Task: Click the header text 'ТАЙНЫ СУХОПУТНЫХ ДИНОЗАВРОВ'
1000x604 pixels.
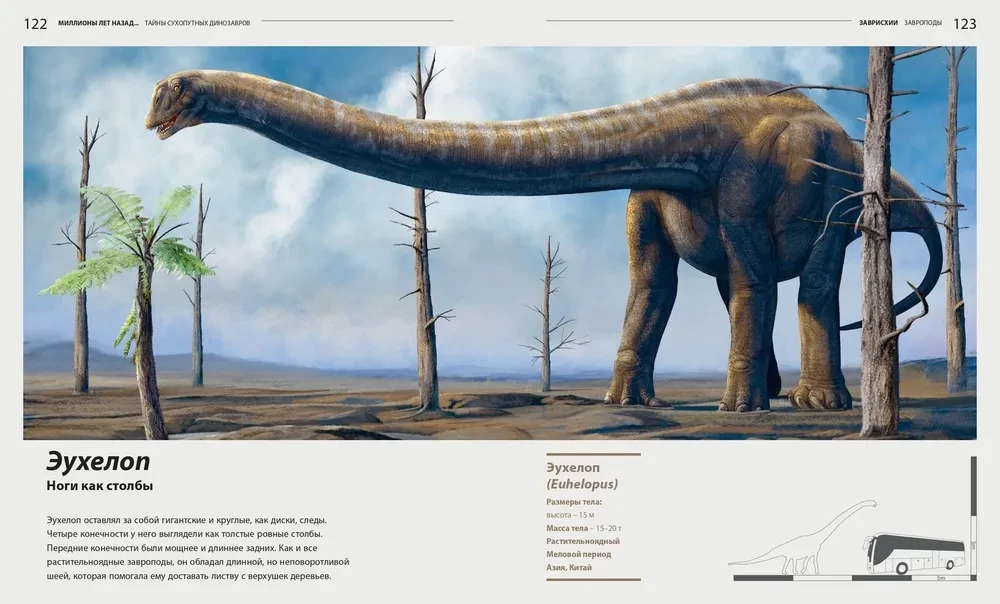Action: [197, 23]
